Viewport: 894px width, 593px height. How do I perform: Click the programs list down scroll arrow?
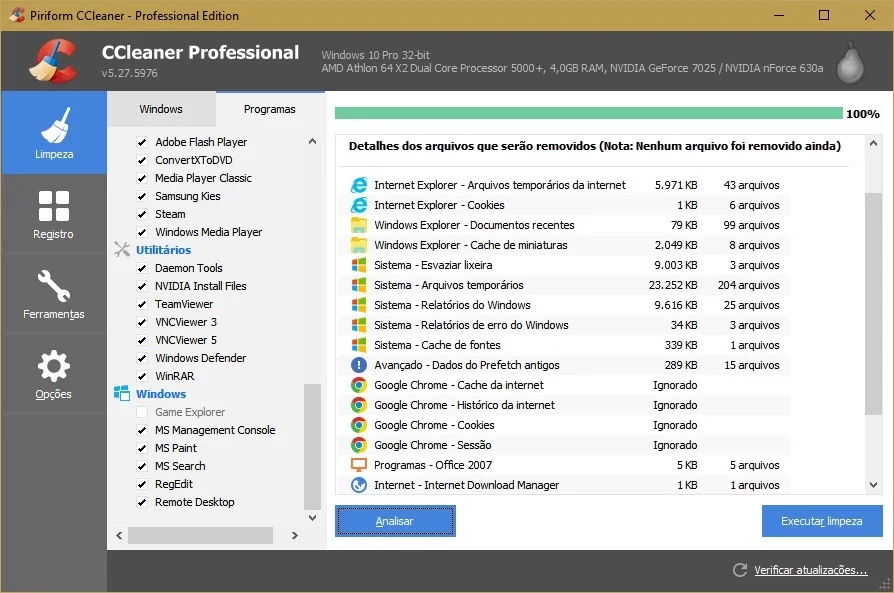[x=312, y=518]
